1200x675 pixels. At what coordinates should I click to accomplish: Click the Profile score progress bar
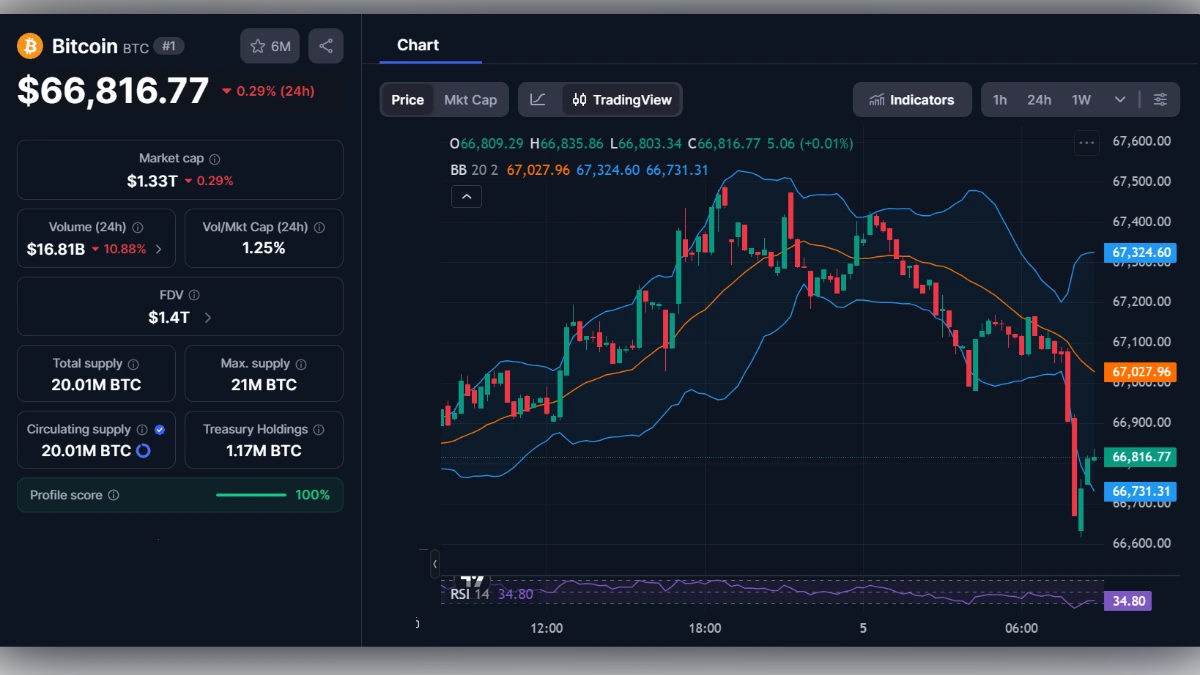[251, 494]
